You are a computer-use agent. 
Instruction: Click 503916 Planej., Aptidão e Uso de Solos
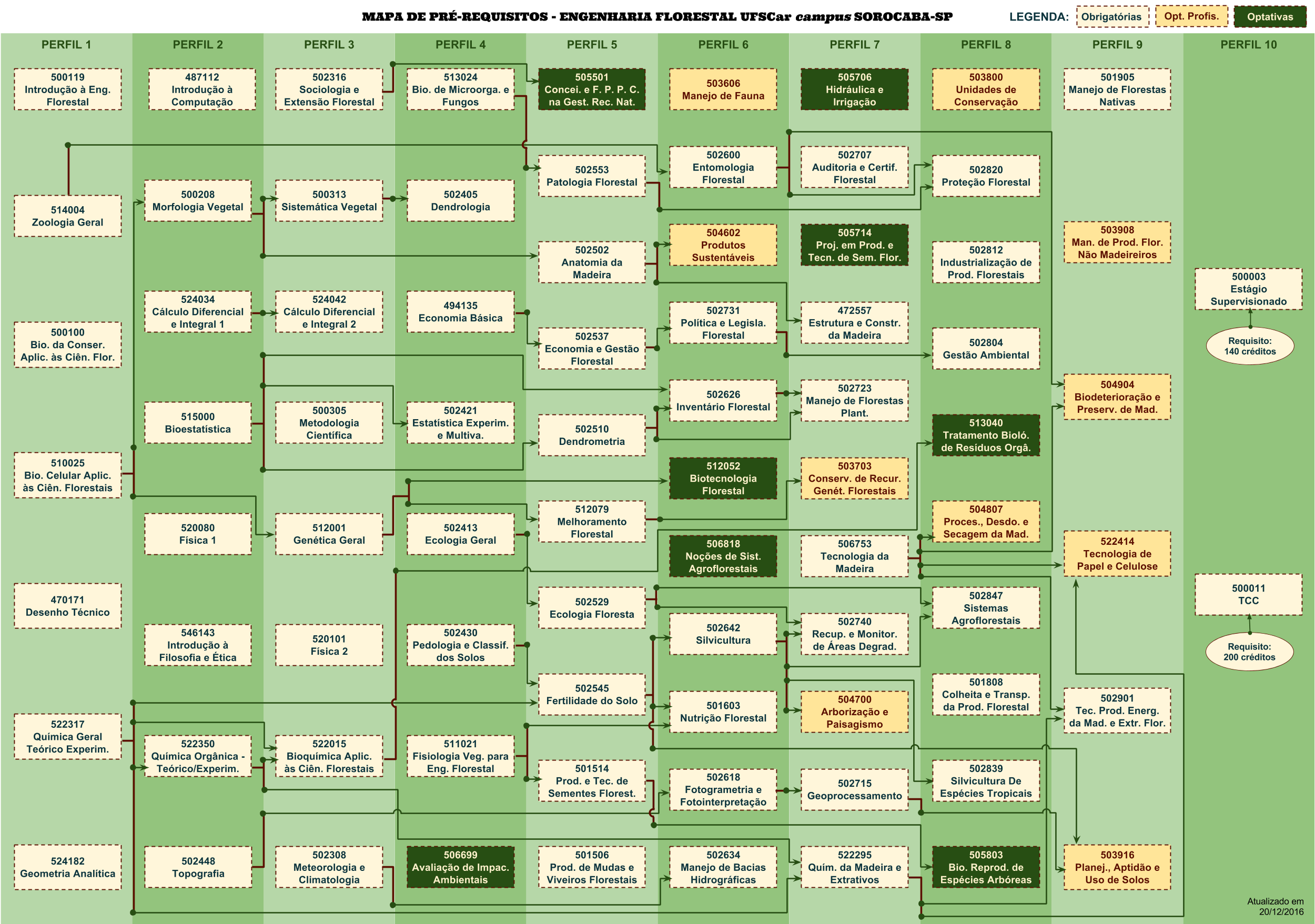1117,867
